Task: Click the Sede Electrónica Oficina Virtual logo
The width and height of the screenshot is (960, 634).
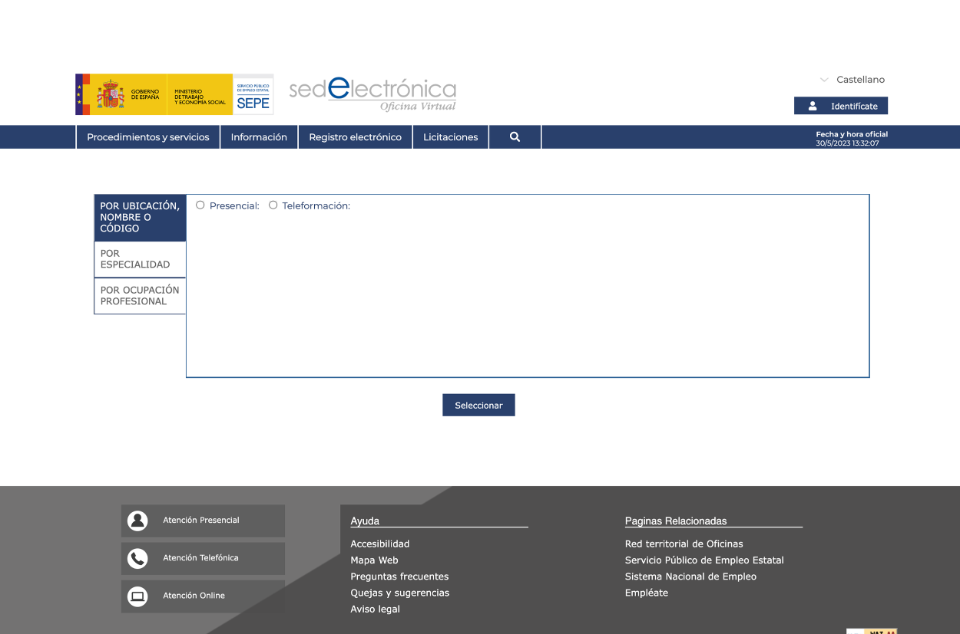Action: click(372, 94)
